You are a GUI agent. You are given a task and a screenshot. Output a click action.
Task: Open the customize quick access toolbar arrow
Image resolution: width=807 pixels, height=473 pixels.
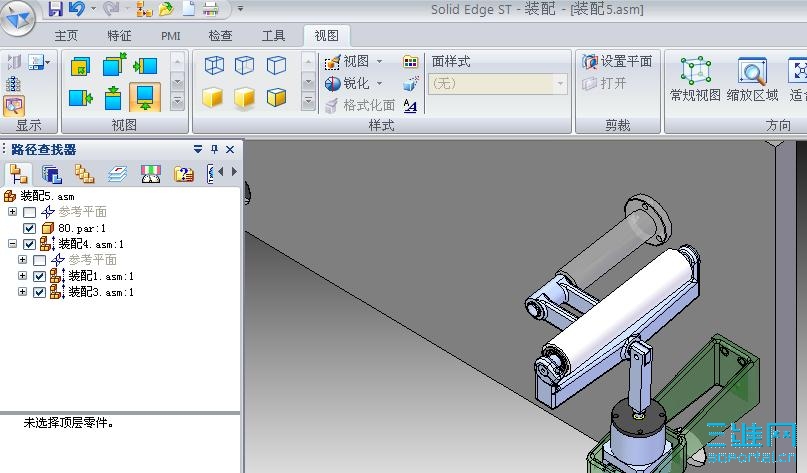[240, 9]
